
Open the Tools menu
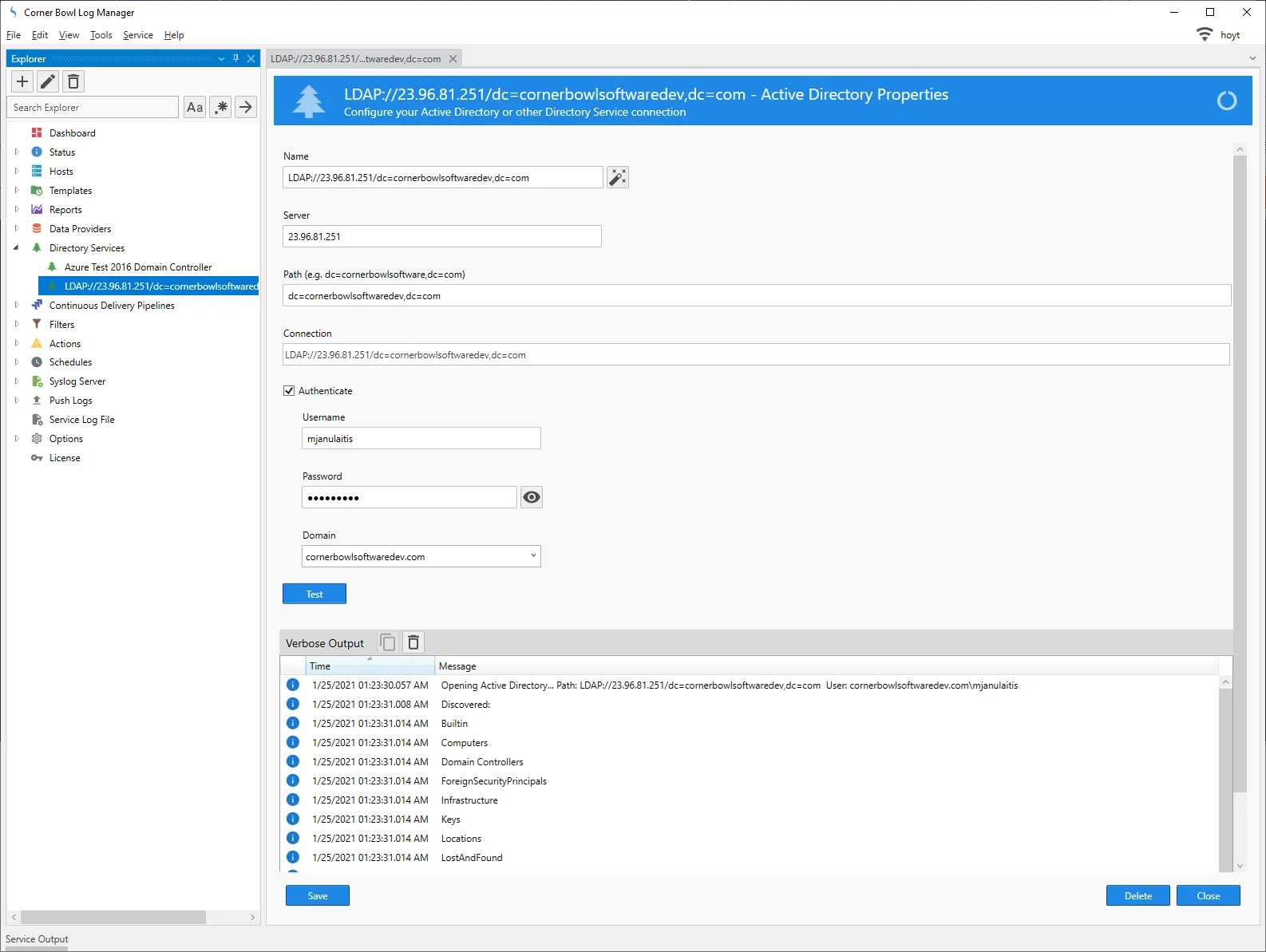(101, 35)
